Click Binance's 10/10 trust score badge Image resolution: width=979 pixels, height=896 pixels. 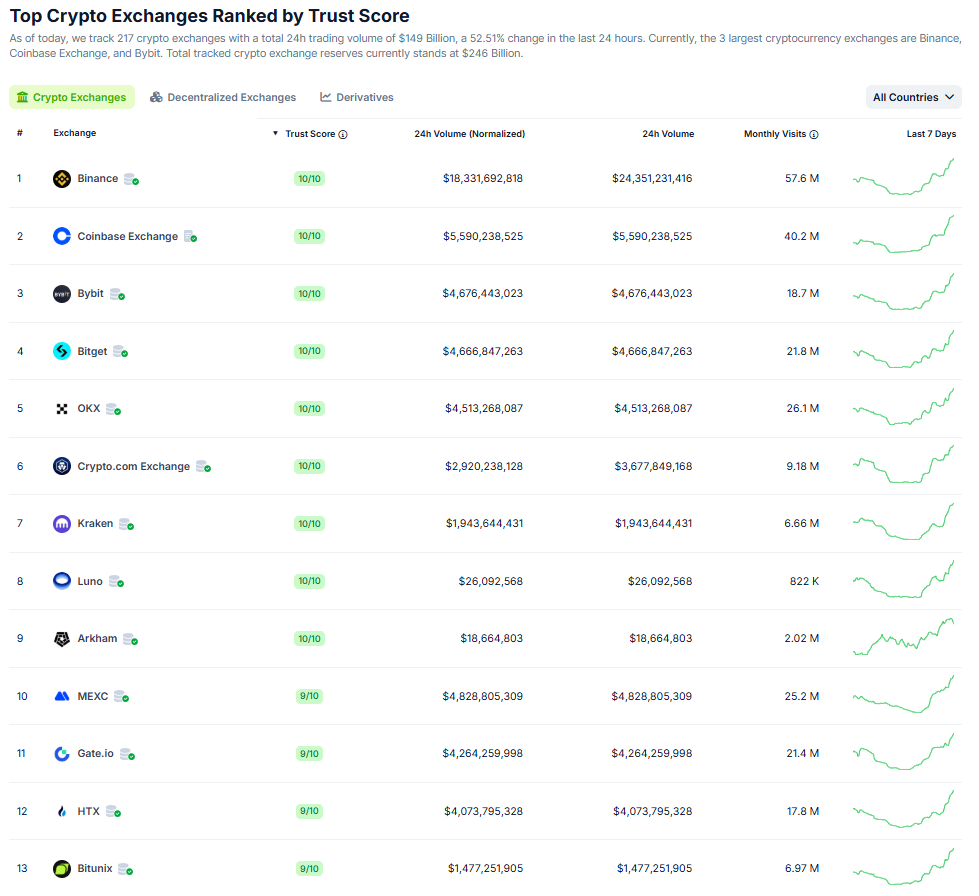coord(309,179)
